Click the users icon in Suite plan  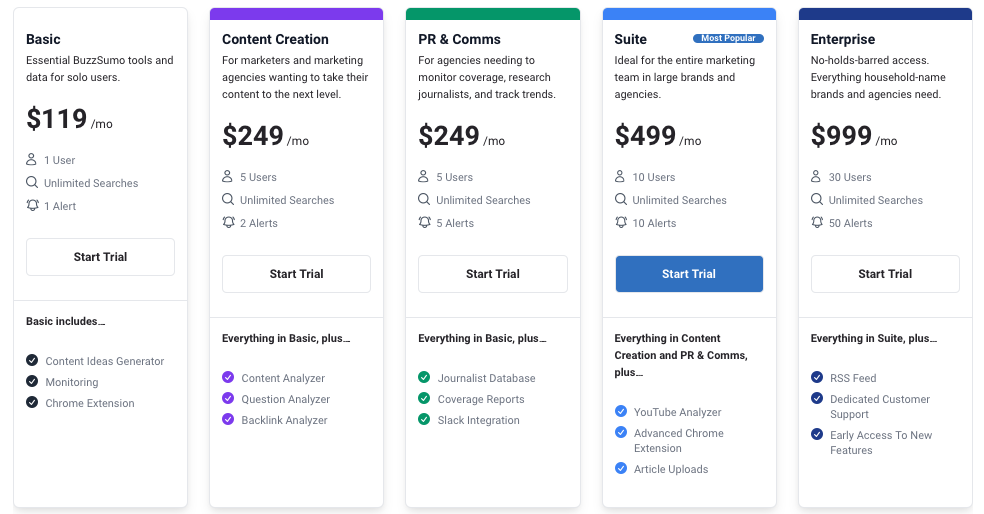[621, 177]
